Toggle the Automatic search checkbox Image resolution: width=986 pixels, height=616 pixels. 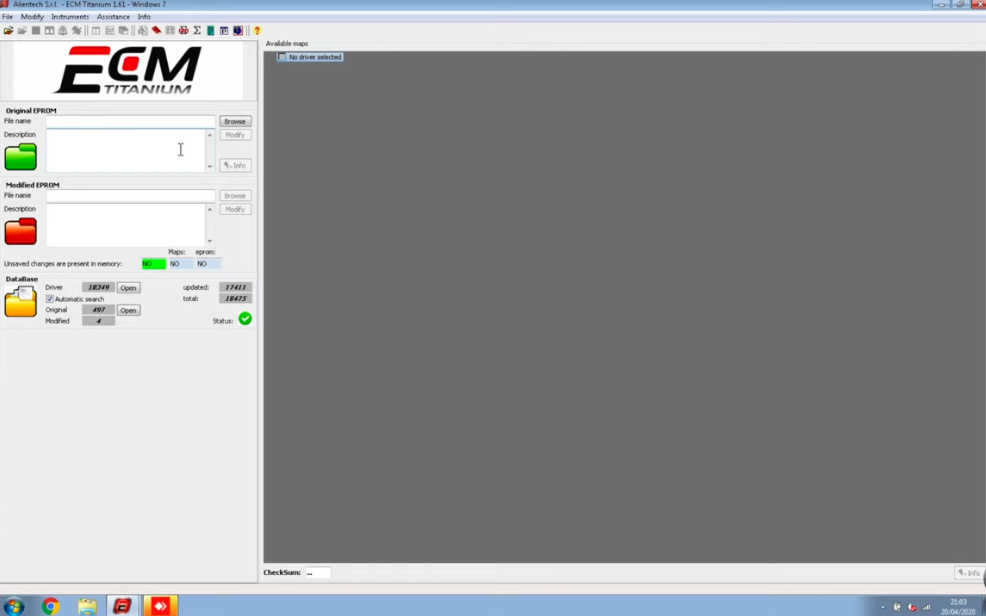click(50, 299)
